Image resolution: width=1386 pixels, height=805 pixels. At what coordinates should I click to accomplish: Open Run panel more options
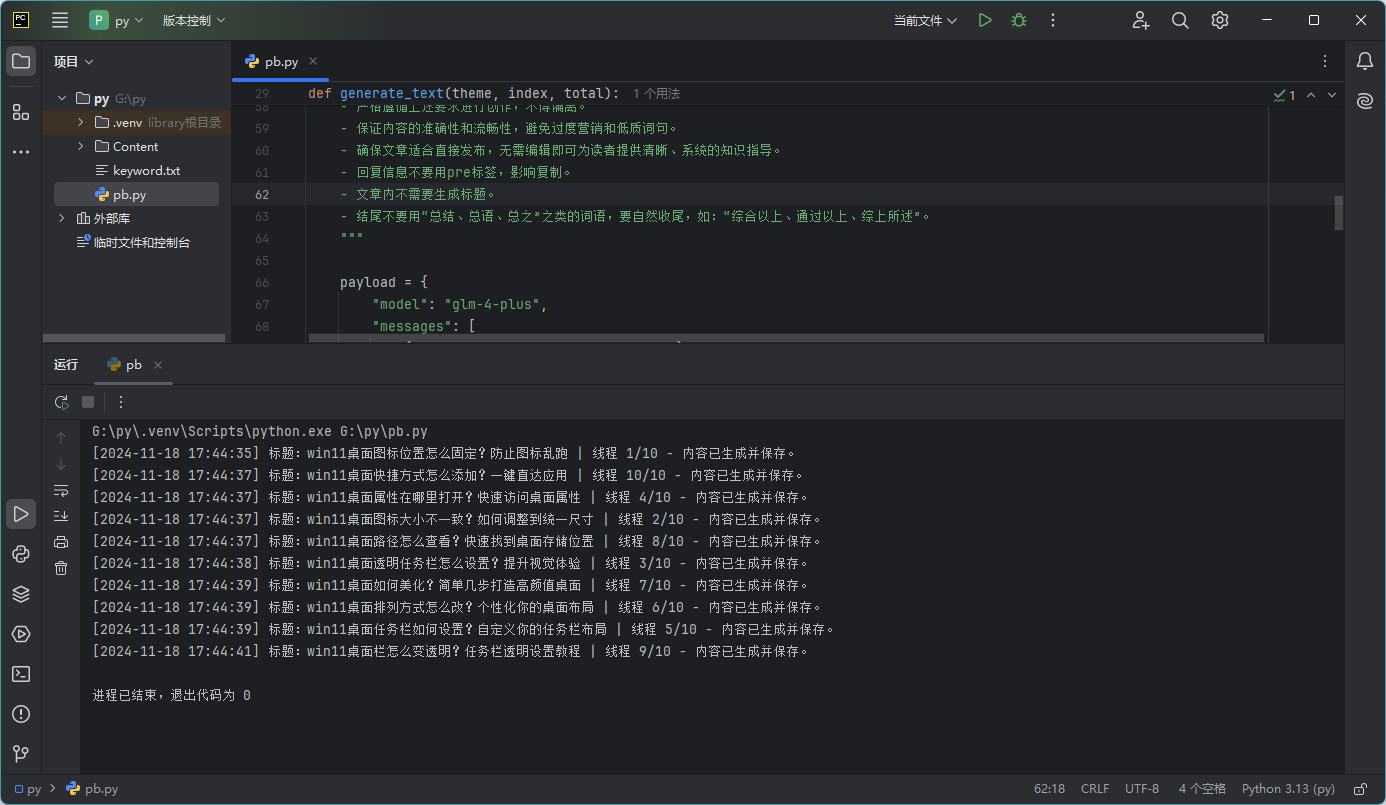121,402
